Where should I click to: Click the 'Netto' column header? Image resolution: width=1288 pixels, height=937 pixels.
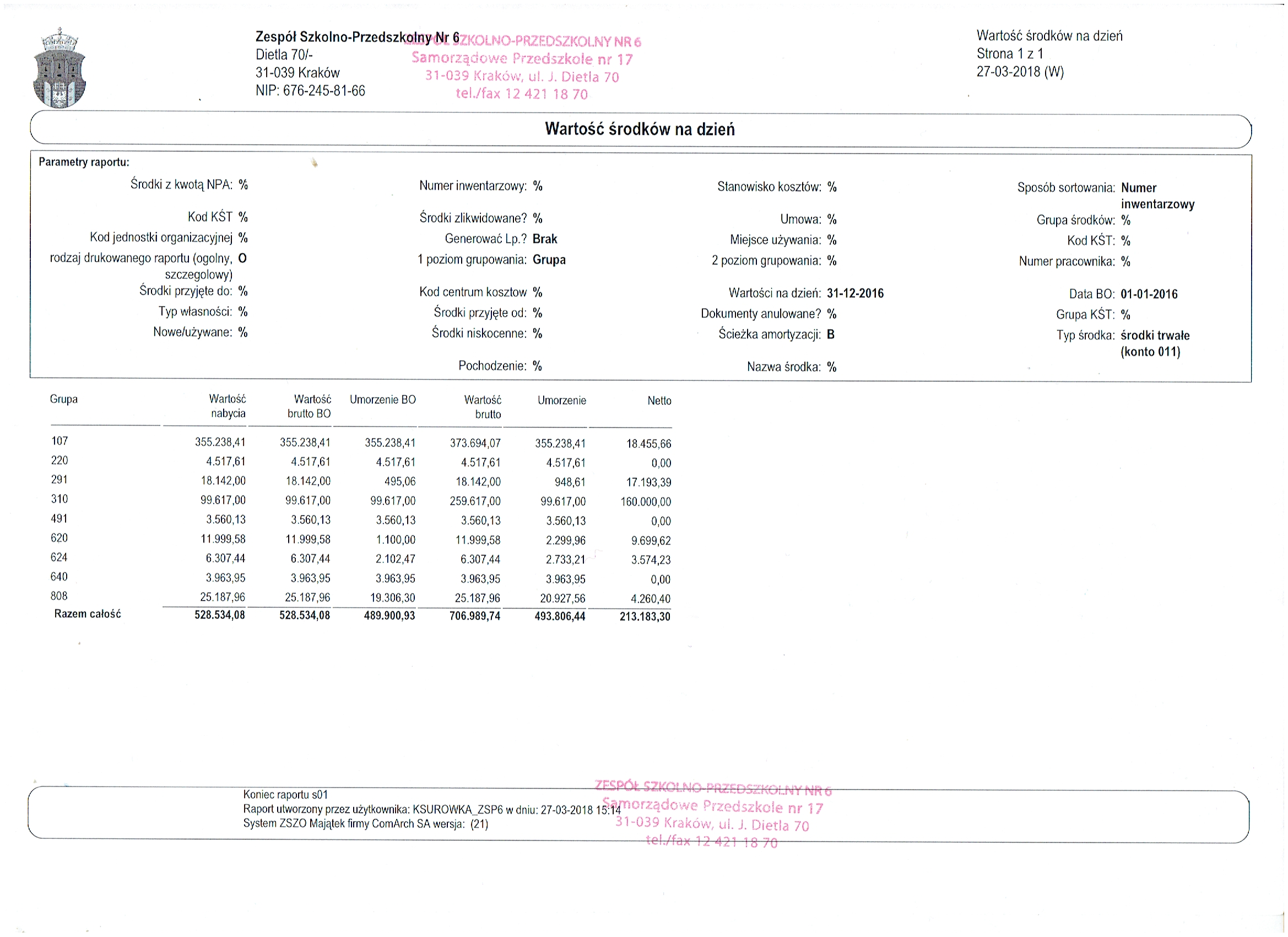pos(659,401)
